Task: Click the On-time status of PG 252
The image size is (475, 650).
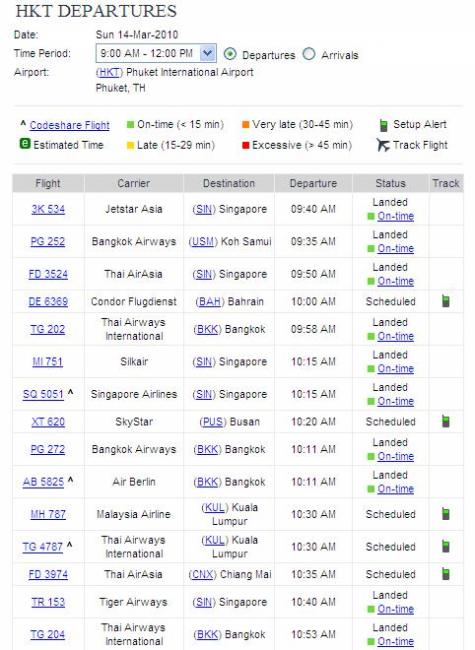Action: coord(395,248)
